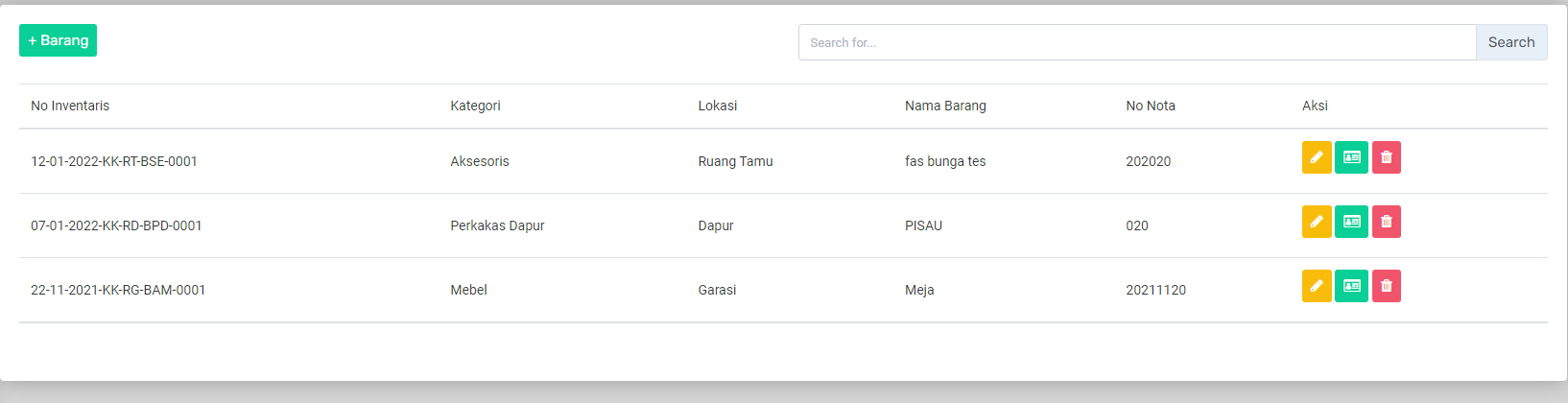The image size is (1568, 403).
Task: Edit the PISAU item with pencil icon
Action: (x=1317, y=222)
